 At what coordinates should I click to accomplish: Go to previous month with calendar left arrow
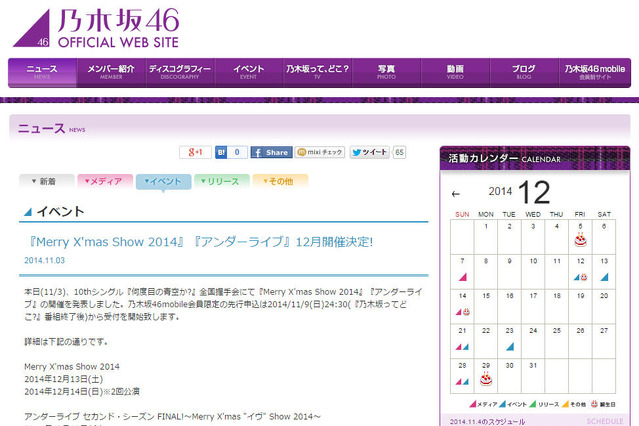[x=456, y=194]
